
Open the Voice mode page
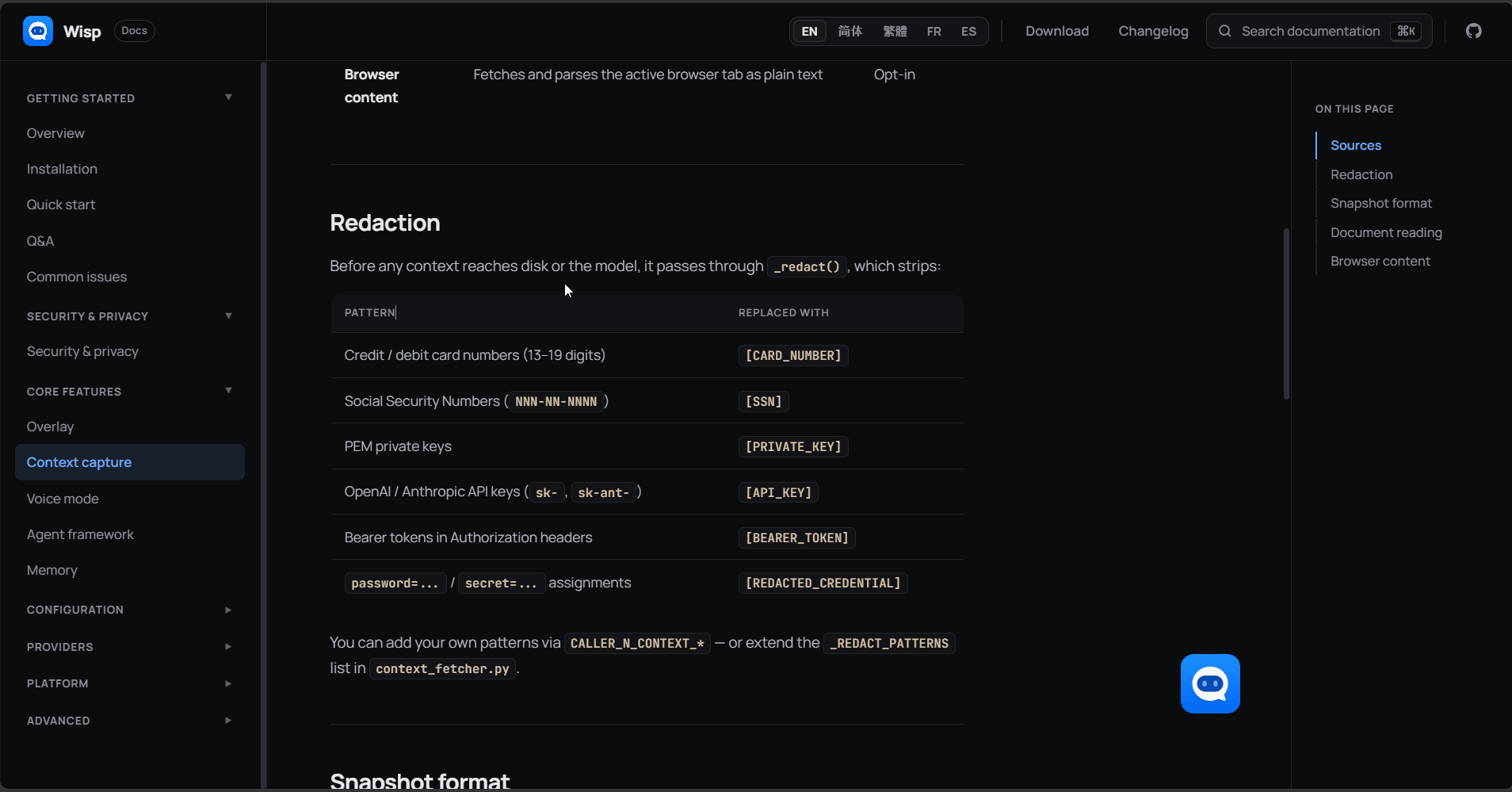tap(63, 499)
